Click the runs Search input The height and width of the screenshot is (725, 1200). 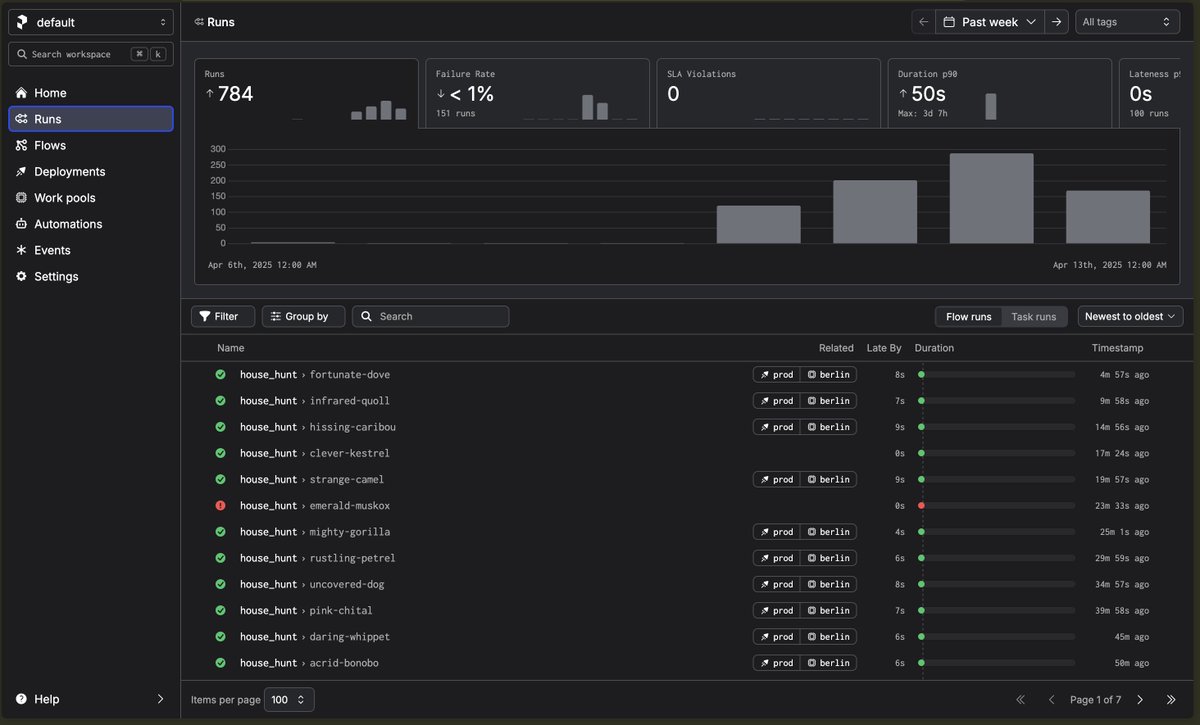[430, 316]
